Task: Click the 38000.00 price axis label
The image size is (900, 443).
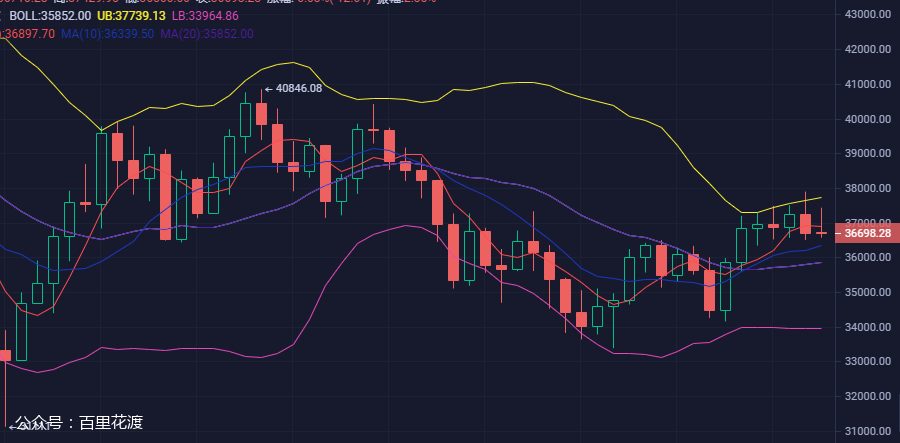Action: [868, 188]
